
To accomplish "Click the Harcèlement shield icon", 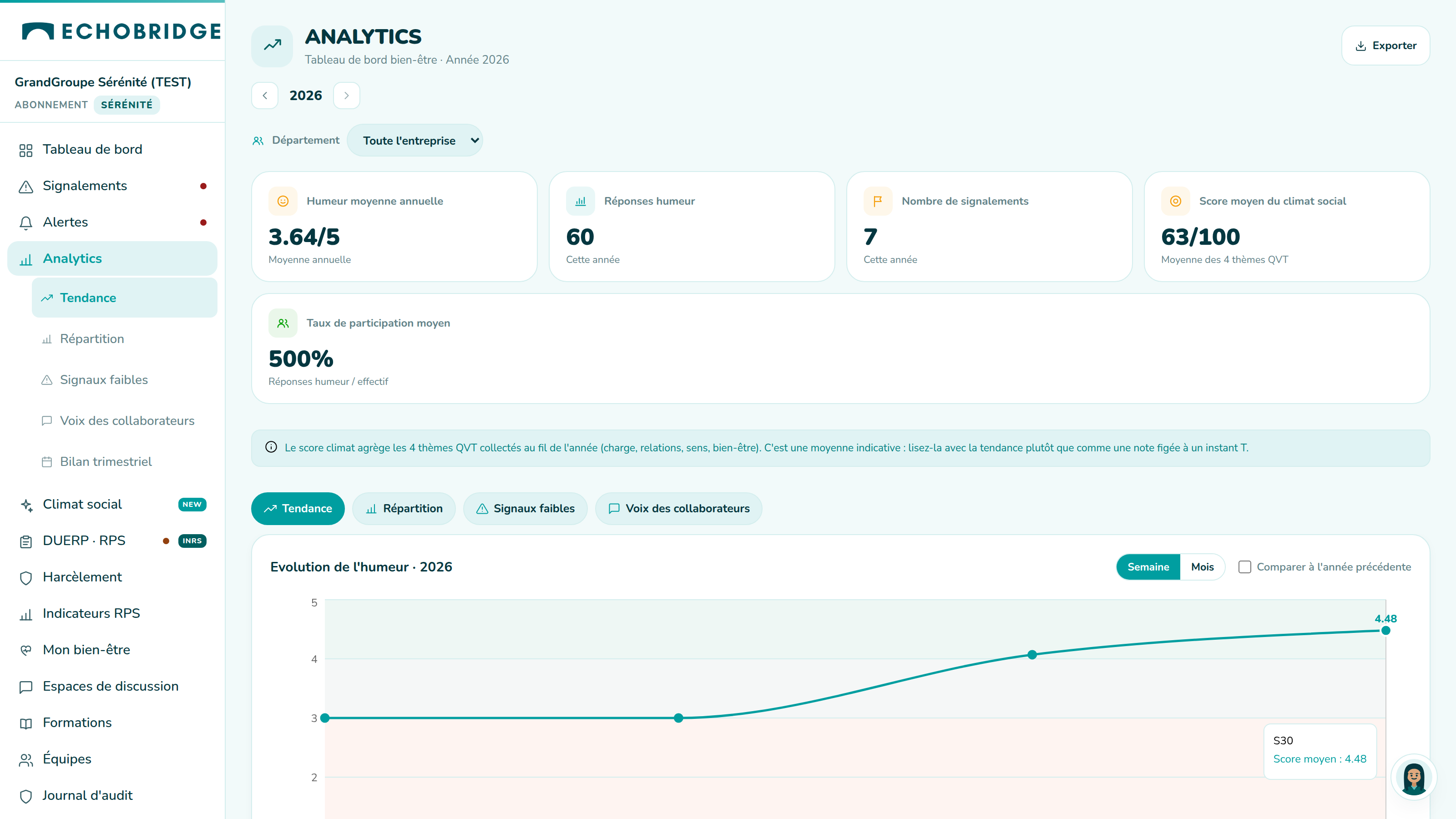I will (x=26, y=578).
